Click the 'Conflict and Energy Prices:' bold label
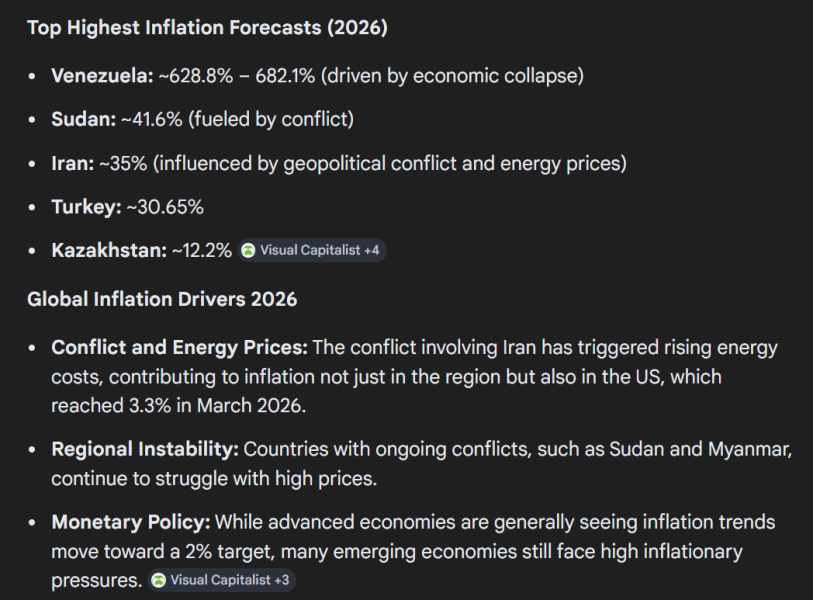 click(x=179, y=347)
